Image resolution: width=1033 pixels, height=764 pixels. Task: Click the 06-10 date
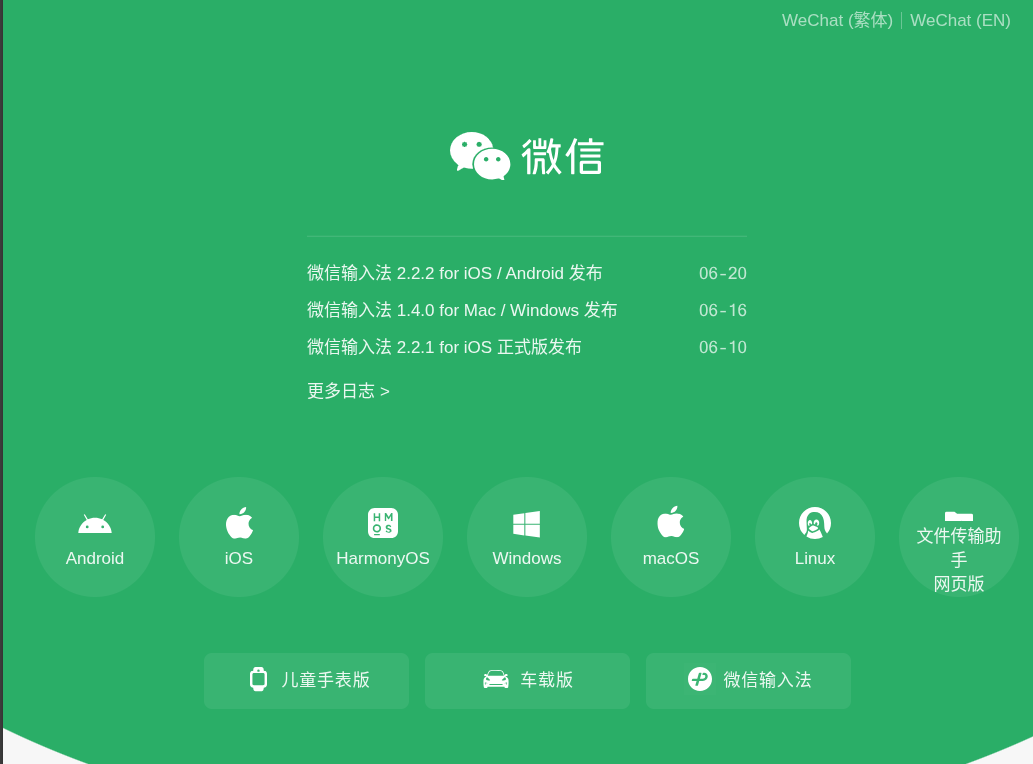pos(723,347)
